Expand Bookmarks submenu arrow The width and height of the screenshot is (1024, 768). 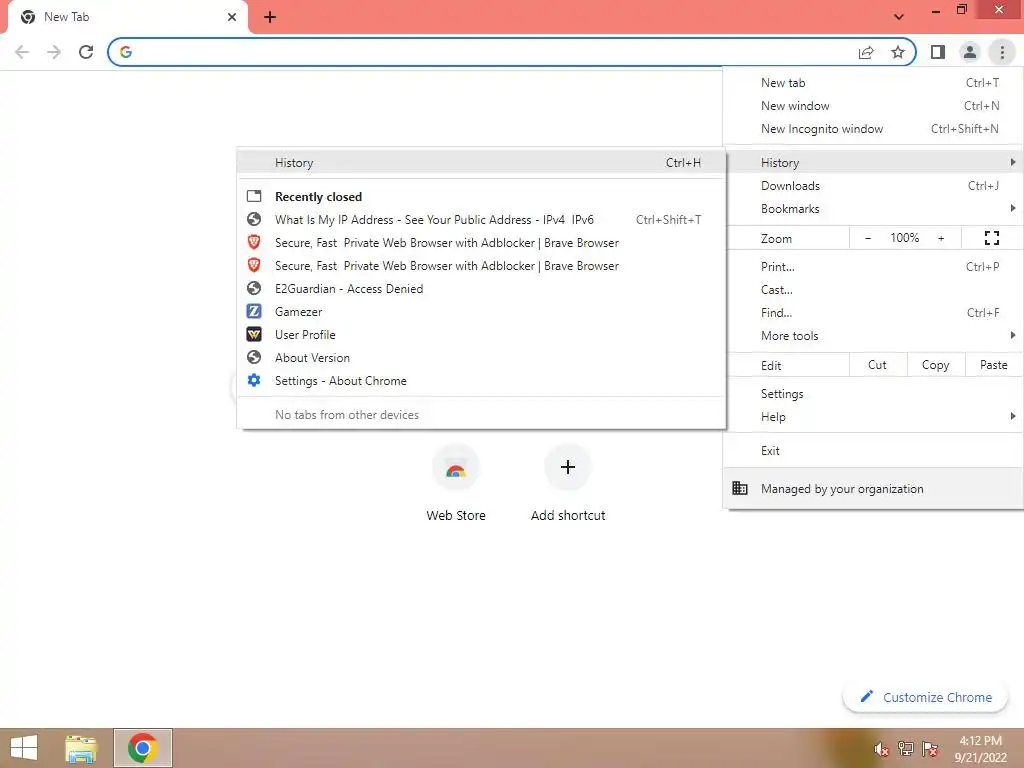click(1012, 208)
